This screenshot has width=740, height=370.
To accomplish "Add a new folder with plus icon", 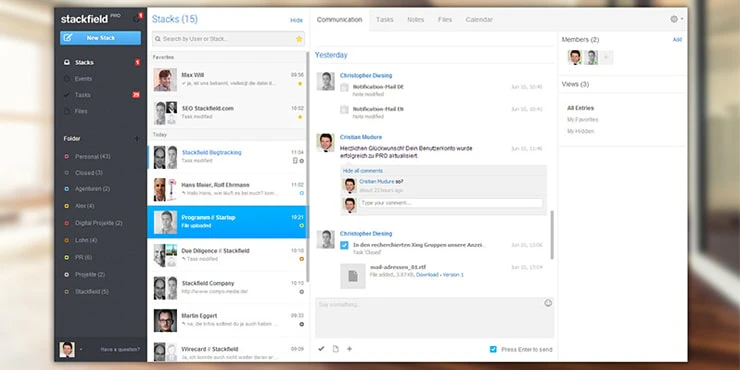I will coord(137,139).
